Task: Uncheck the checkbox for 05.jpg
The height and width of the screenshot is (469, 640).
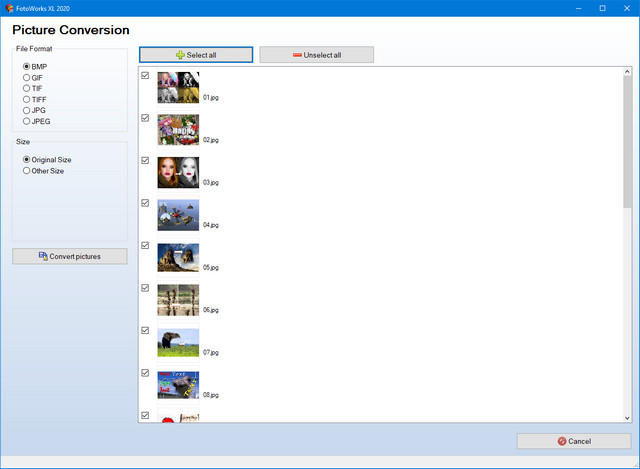Action: coord(145,245)
